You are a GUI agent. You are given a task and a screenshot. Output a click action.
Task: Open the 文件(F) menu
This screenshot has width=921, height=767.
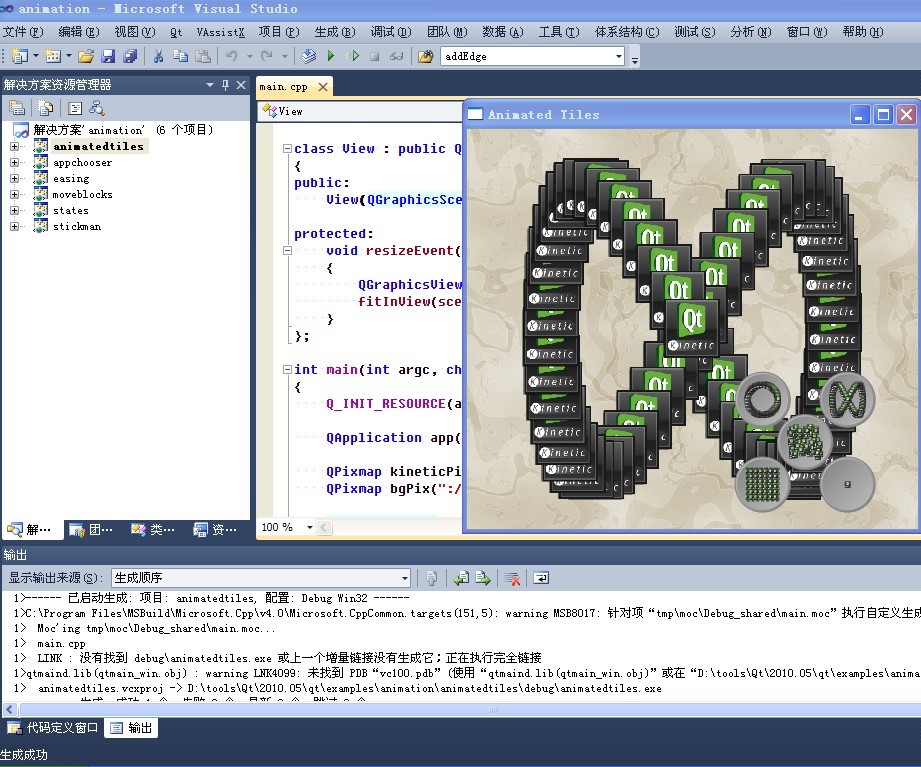click(23, 32)
